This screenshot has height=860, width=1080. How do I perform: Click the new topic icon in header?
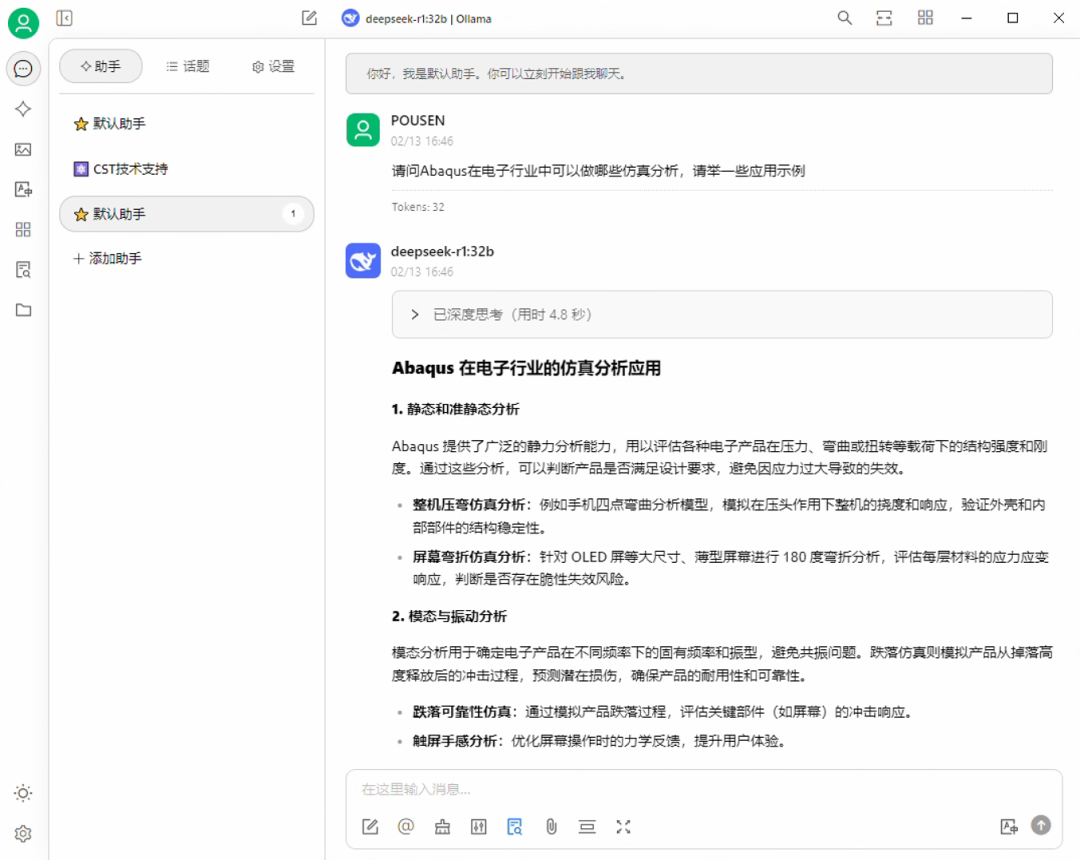coord(309,18)
